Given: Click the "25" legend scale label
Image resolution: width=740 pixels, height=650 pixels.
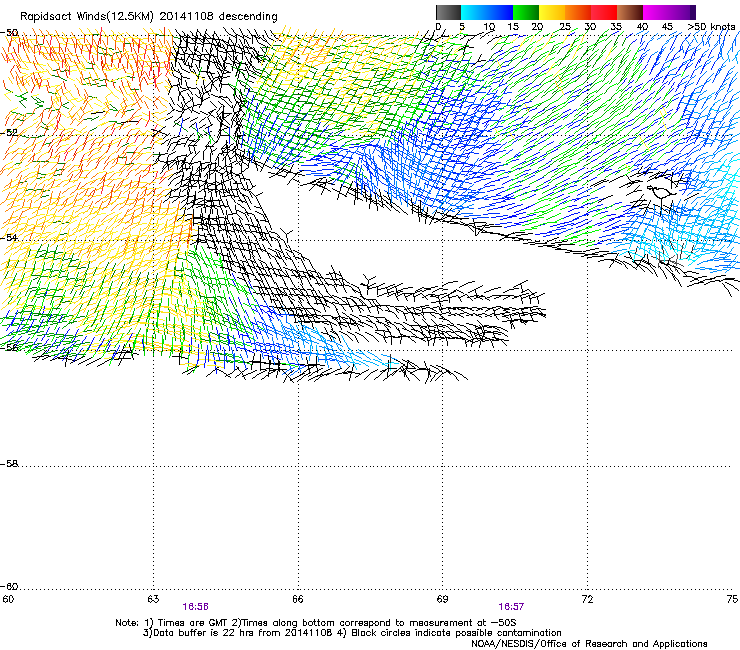Looking at the screenshot, I should (x=565, y=27).
